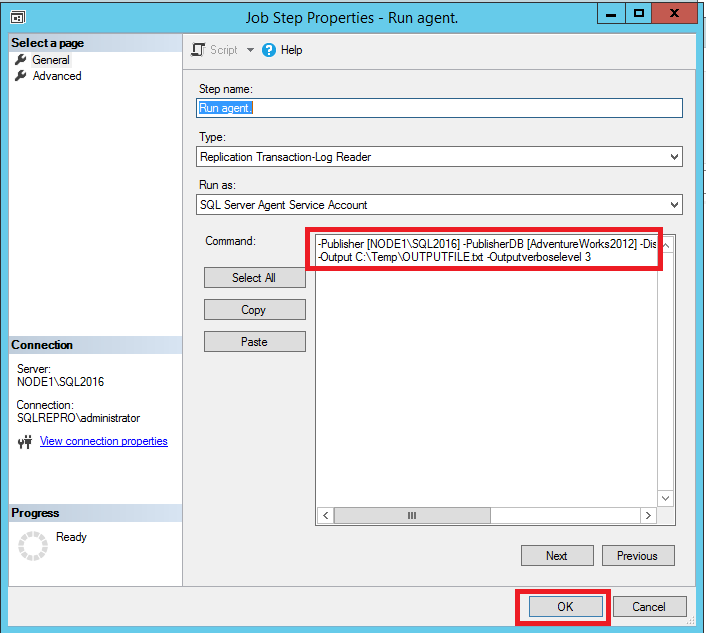Screen dimensions: 707x633
Task: Click the Copy button
Action: coord(255,310)
